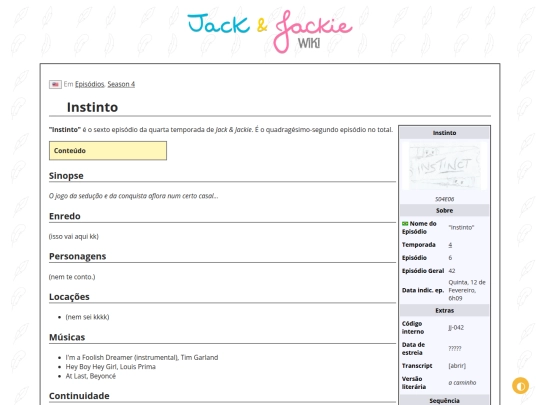Click the "Quinta, 12 de Fevereiro" date value
The image size is (540, 405).
point(467,290)
